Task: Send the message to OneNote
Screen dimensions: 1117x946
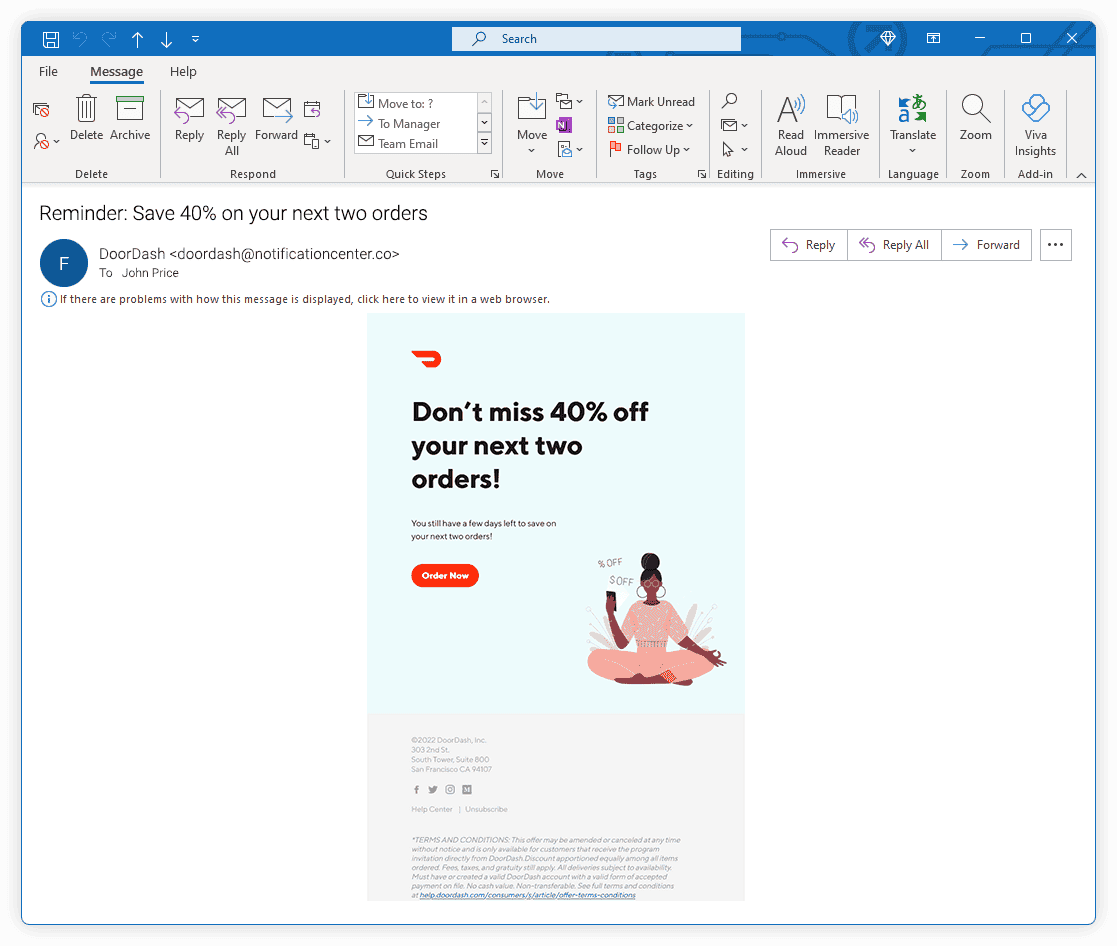Action: pyautogui.click(x=564, y=126)
